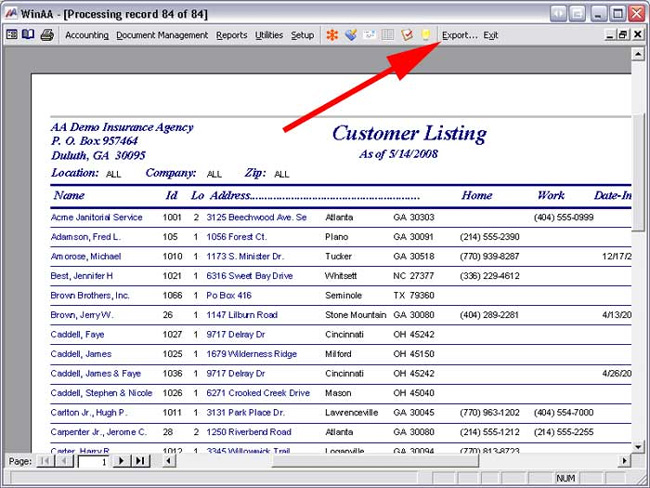Click the envelope toolbar icon
The height and width of the screenshot is (488, 650).
click(x=369, y=35)
